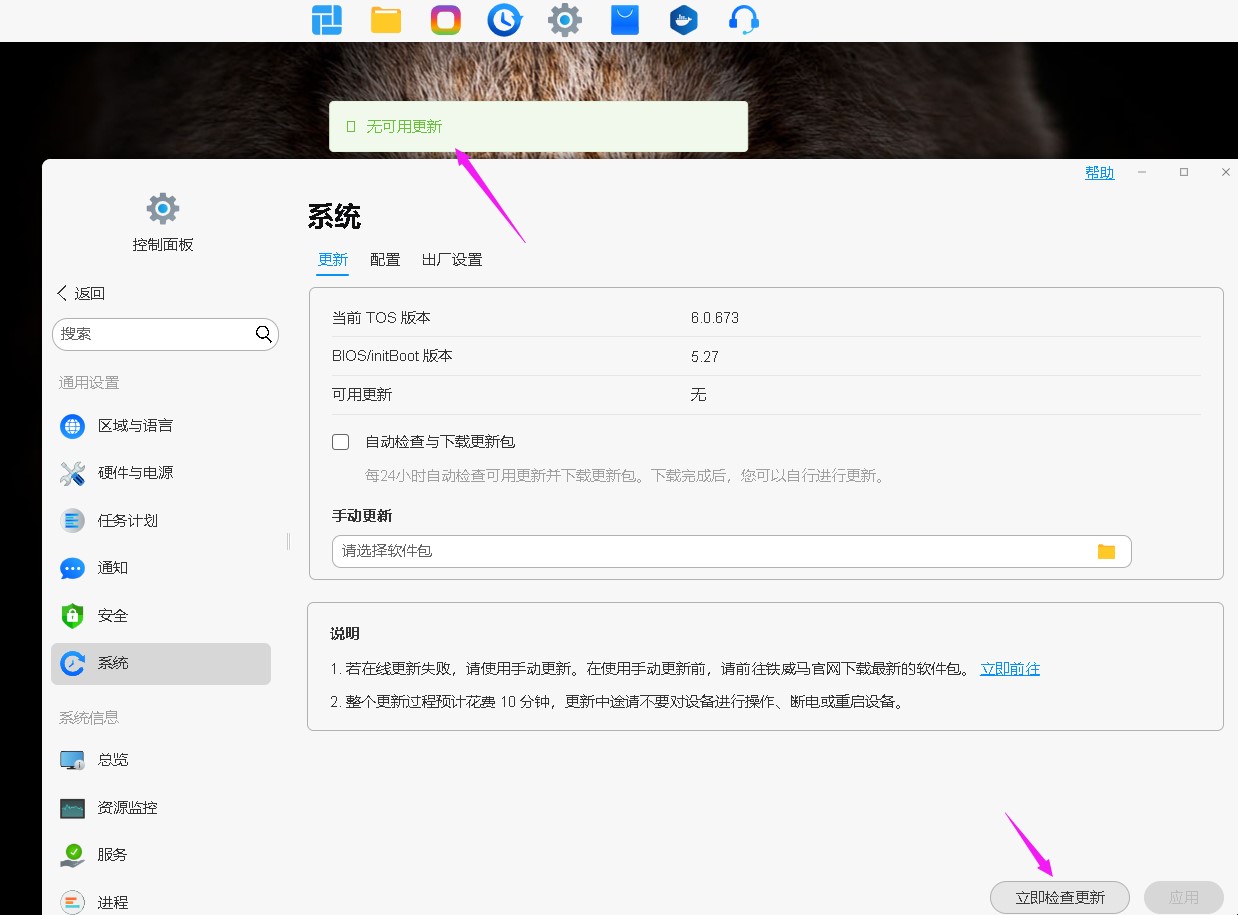Viewport: 1238px width, 915px height.
Task: Open the TOS desktop windows icon in top bar
Action: point(326,20)
